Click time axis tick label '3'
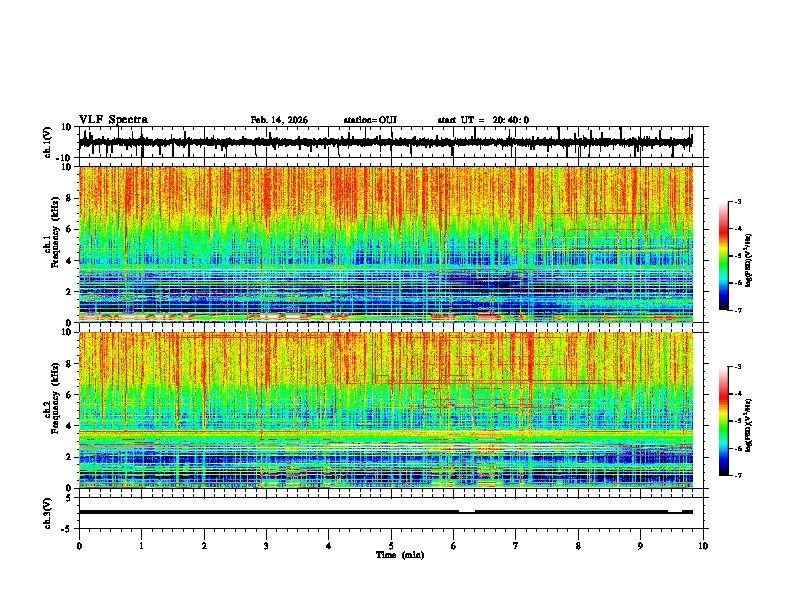 (266, 546)
